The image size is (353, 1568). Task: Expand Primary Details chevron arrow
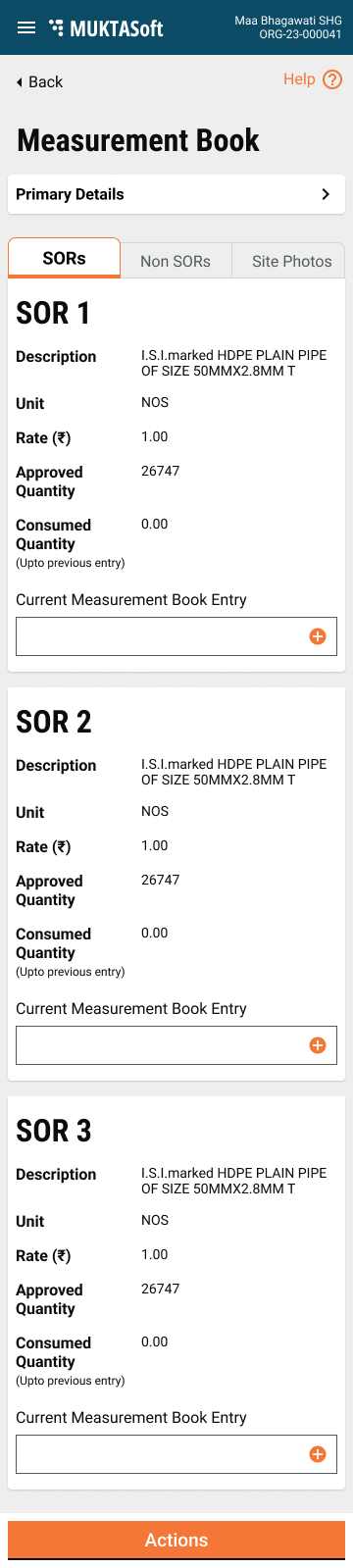tap(326, 194)
